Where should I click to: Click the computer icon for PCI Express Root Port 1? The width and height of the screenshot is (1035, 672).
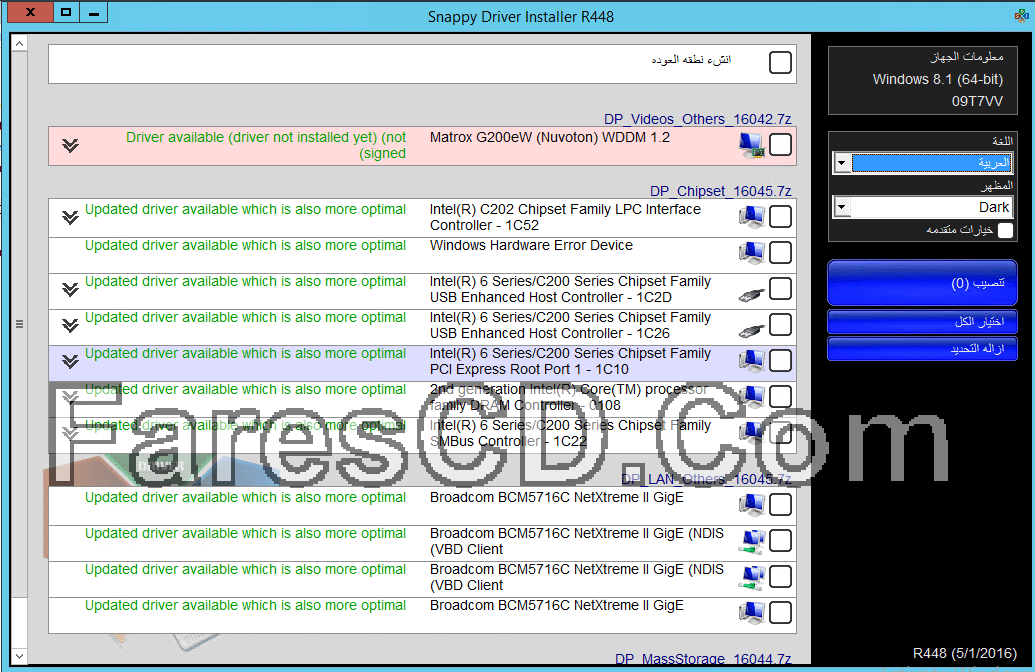(751, 360)
